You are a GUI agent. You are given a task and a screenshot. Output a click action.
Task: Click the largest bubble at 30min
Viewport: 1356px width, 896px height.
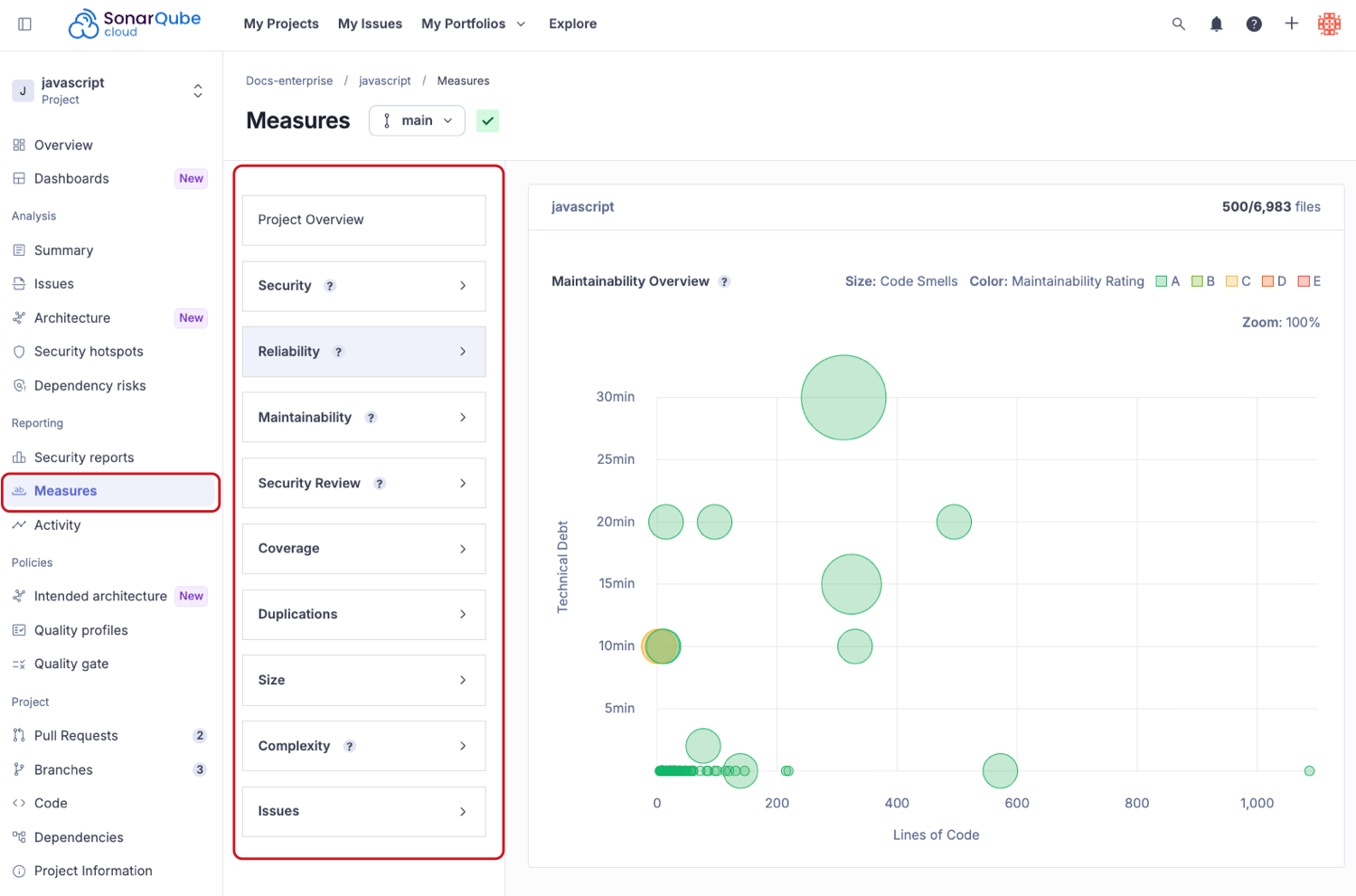(843, 398)
